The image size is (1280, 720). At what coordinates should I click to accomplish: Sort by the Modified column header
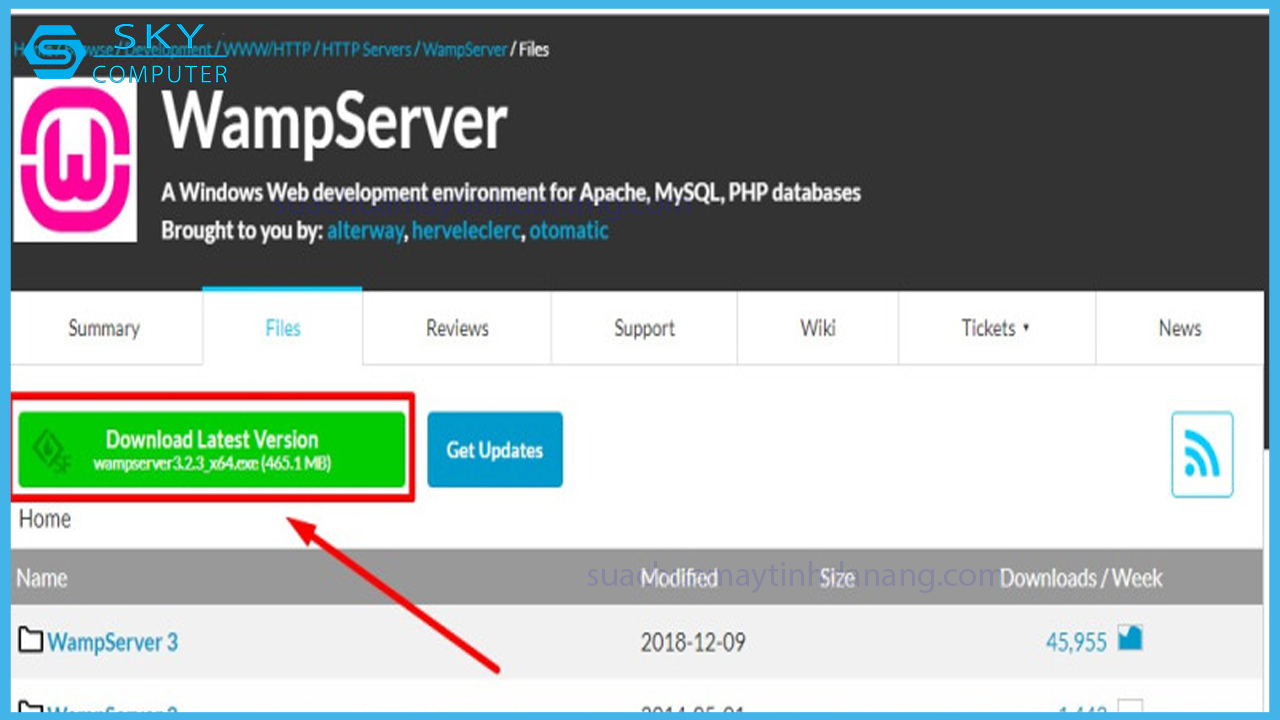pyautogui.click(x=679, y=578)
